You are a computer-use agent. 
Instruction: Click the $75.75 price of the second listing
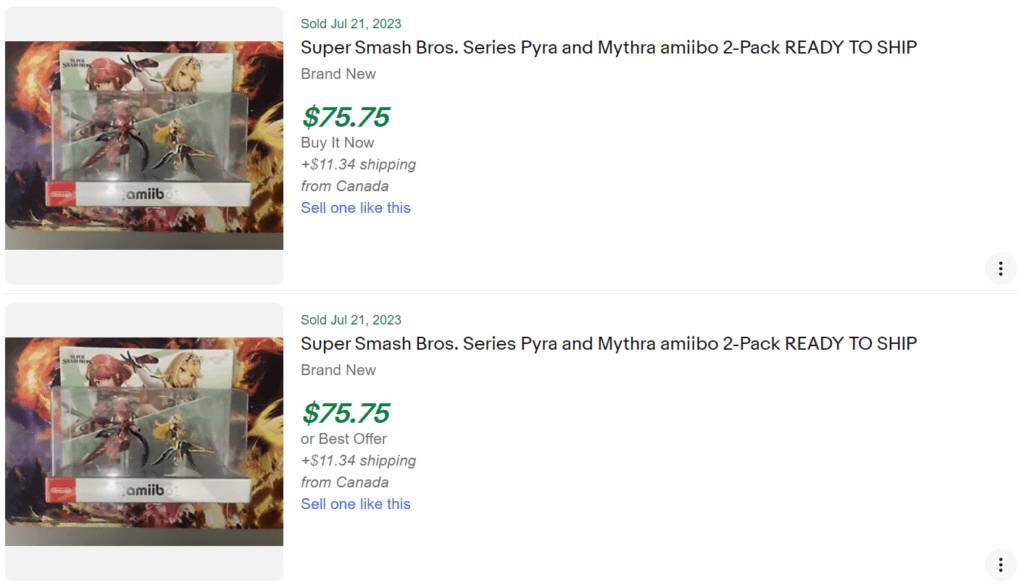pos(346,413)
